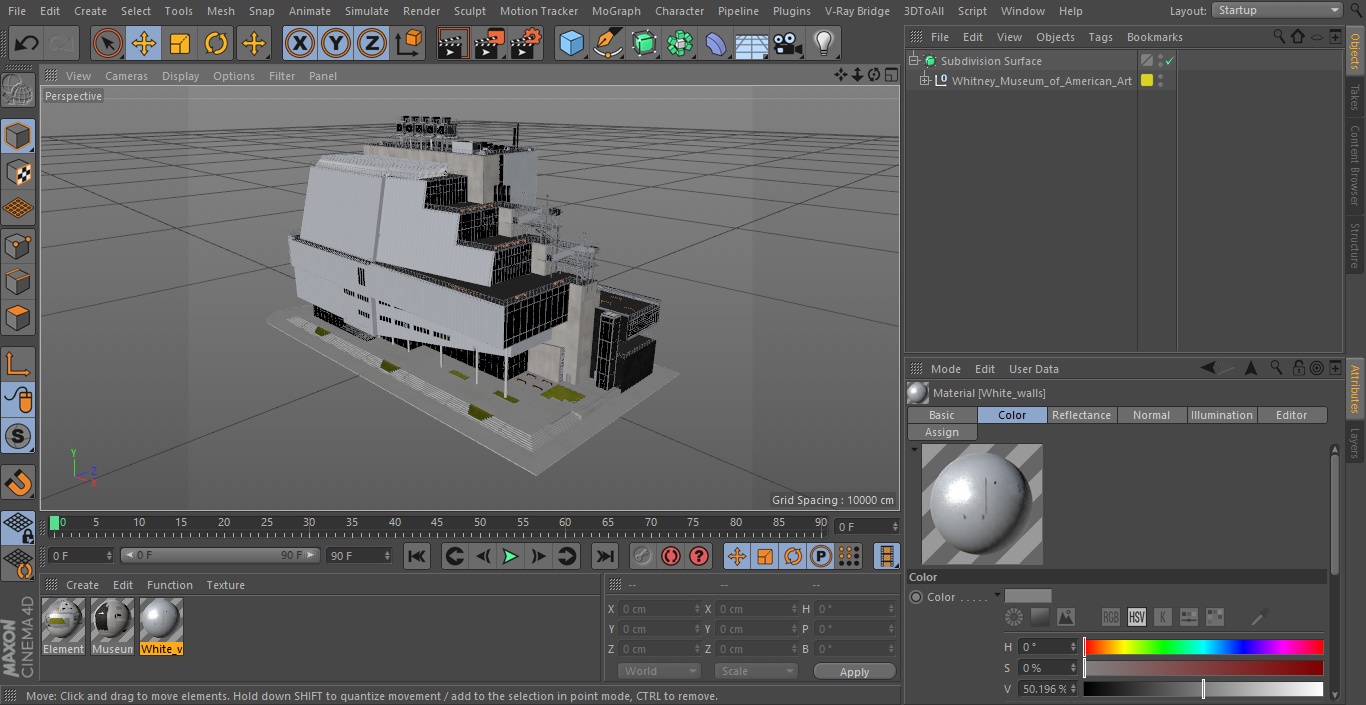
Task: Select the Spline Pen tool
Action: coord(607,43)
